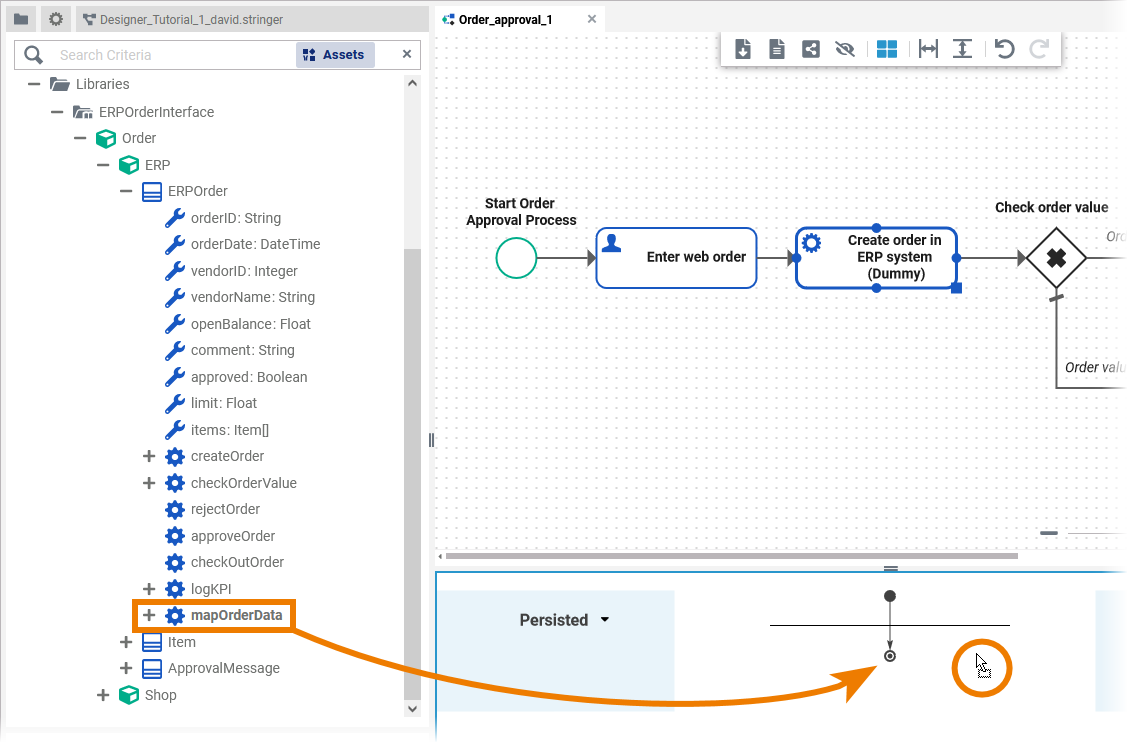Open the settings gear tab at top left

(56, 19)
